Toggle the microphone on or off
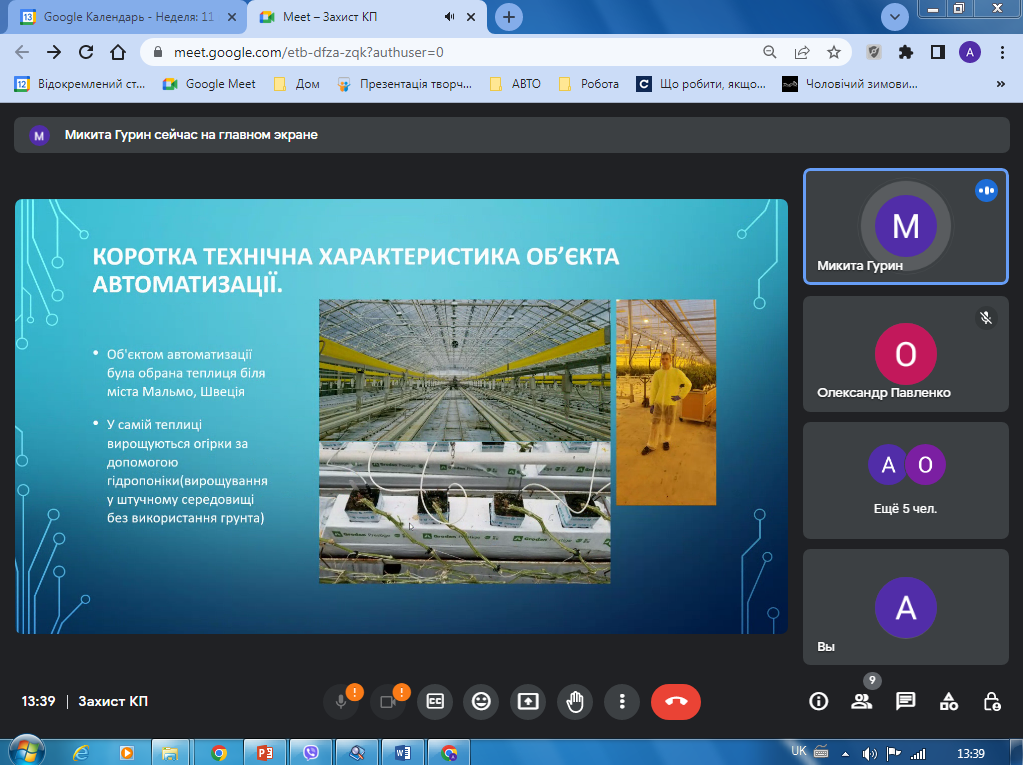 [x=341, y=701]
